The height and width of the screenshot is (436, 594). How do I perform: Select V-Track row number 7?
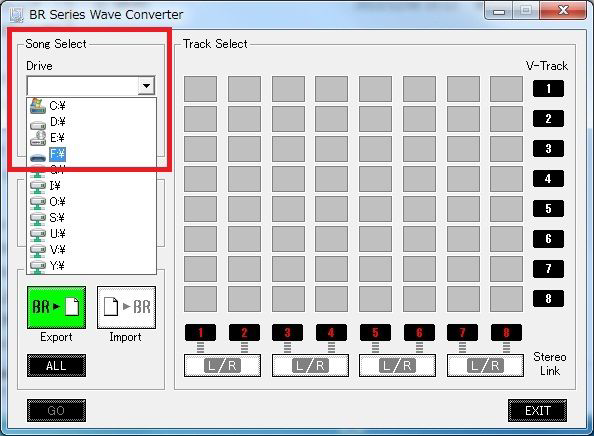(548, 269)
